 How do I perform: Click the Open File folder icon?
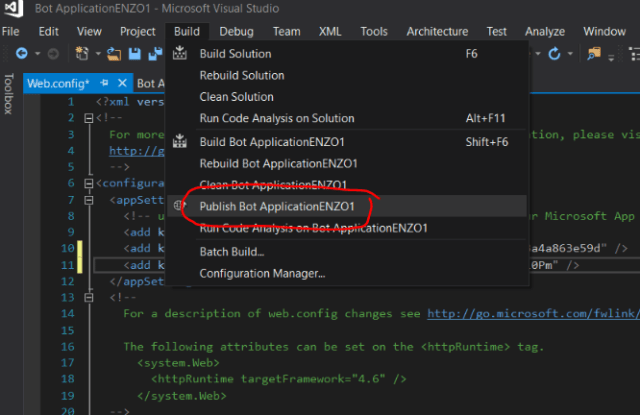[x=114, y=53]
